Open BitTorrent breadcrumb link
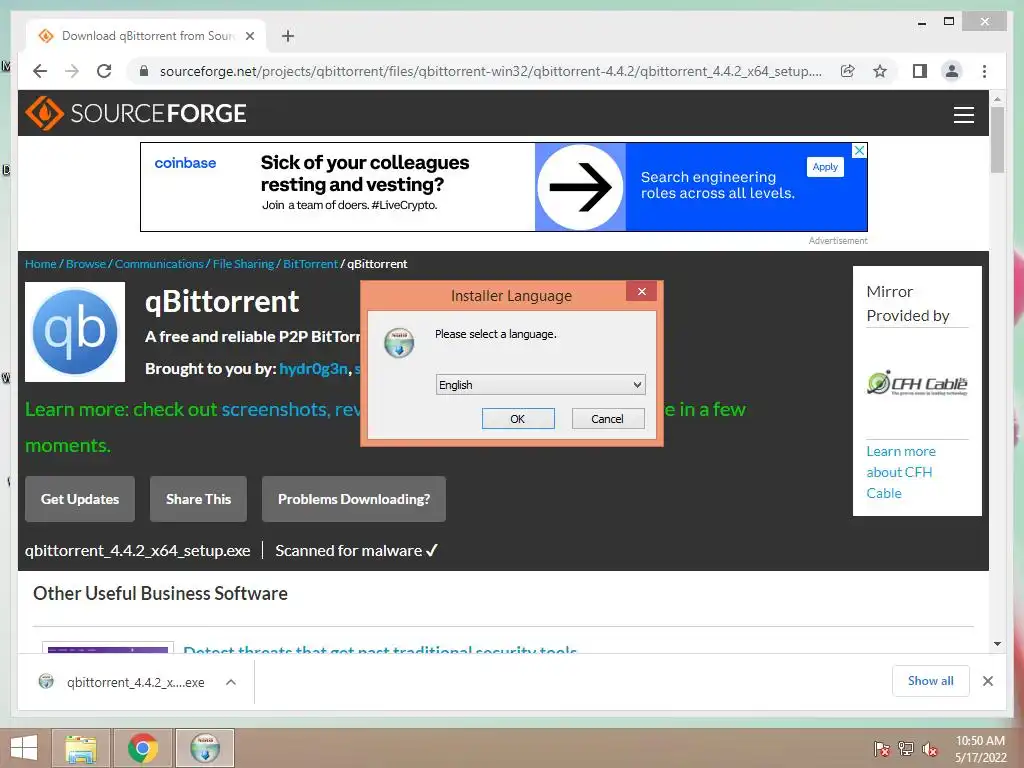1024x768 pixels. click(x=310, y=264)
